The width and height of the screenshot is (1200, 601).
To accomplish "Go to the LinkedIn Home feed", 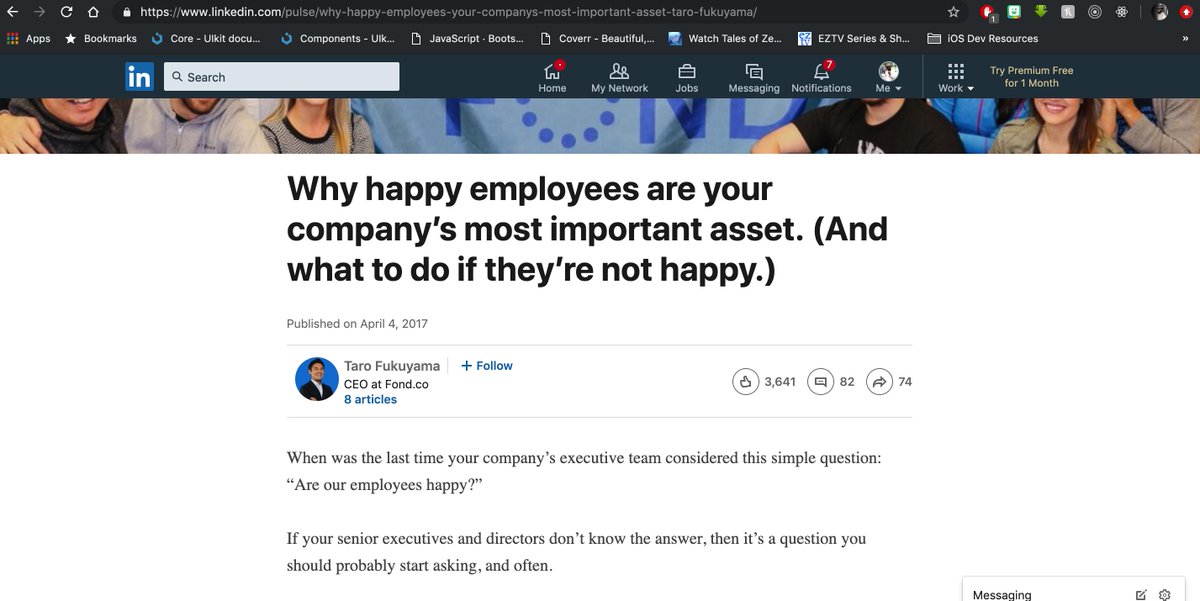I will (552, 77).
